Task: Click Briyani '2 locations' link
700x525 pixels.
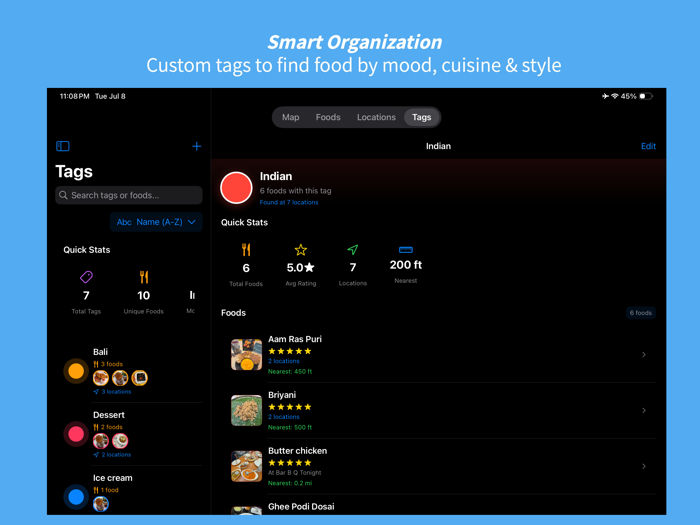Action: click(x=283, y=417)
